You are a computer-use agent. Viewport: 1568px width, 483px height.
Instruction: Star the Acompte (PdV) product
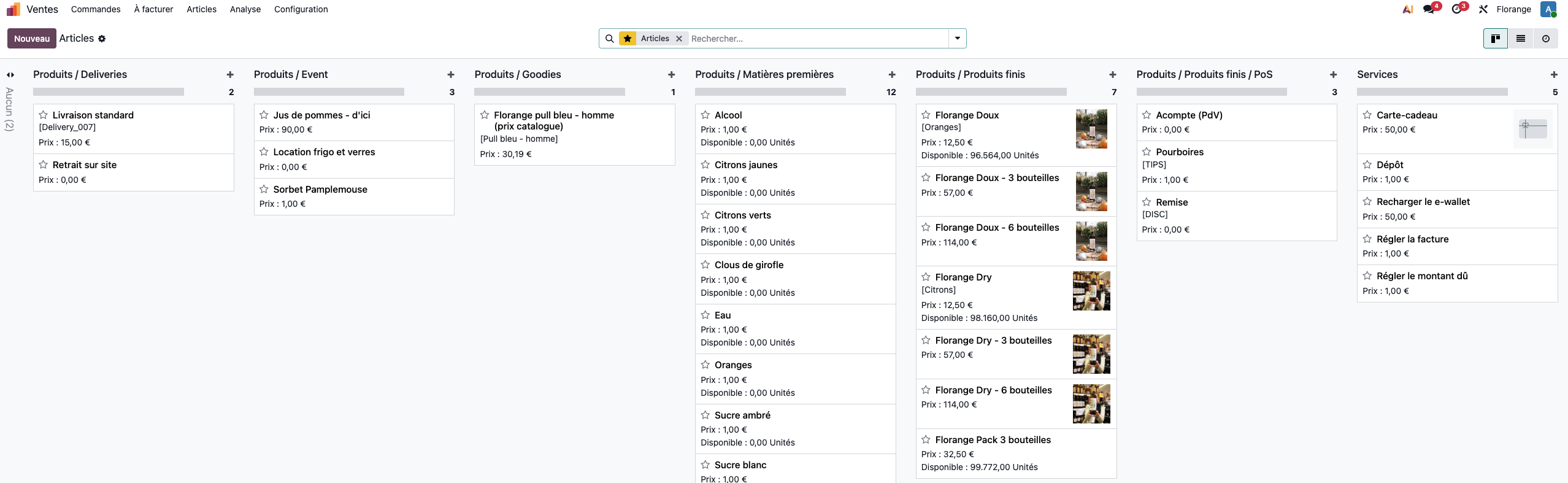coord(1147,115)
